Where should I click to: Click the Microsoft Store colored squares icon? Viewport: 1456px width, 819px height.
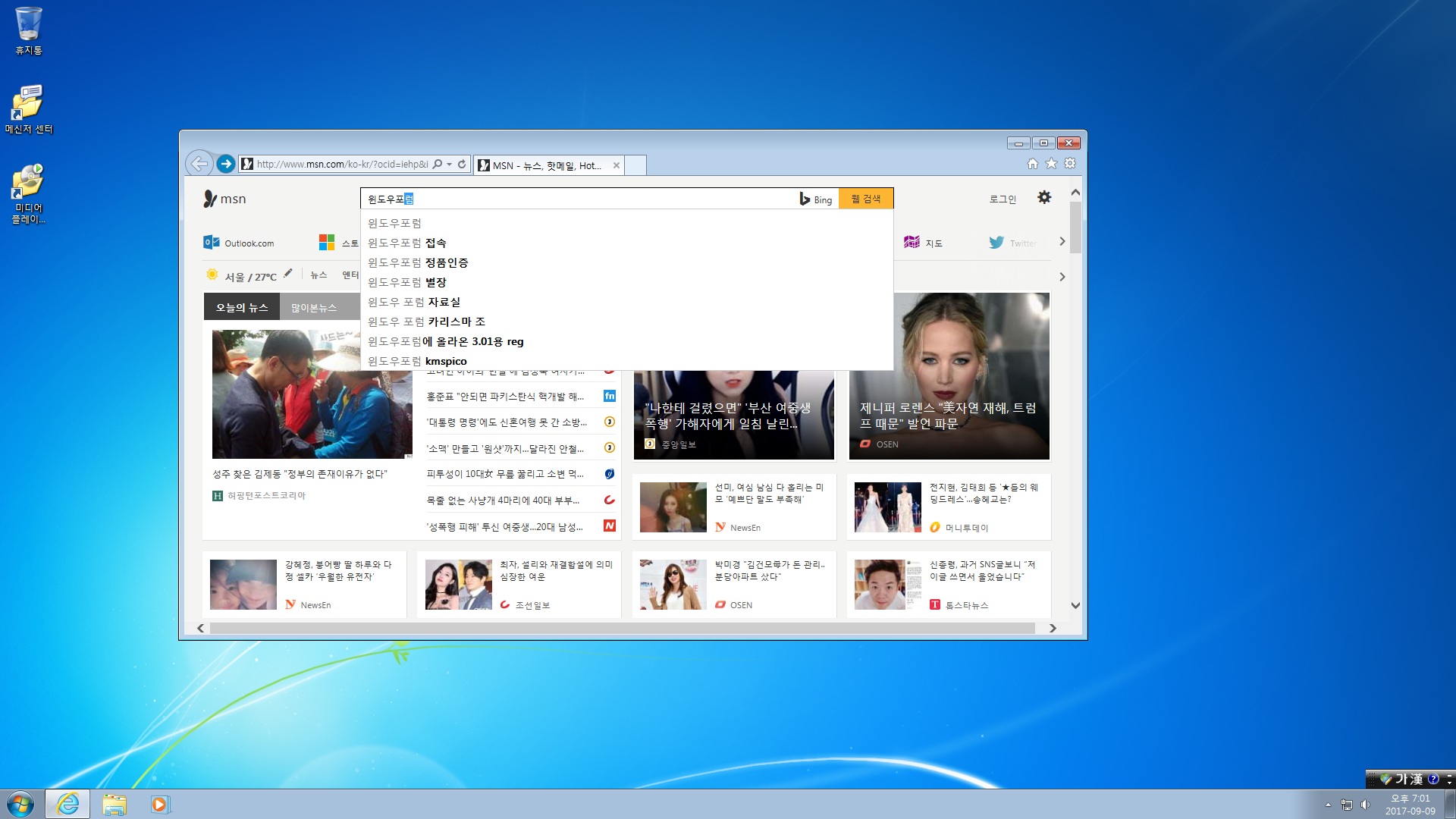click(327, 242)
